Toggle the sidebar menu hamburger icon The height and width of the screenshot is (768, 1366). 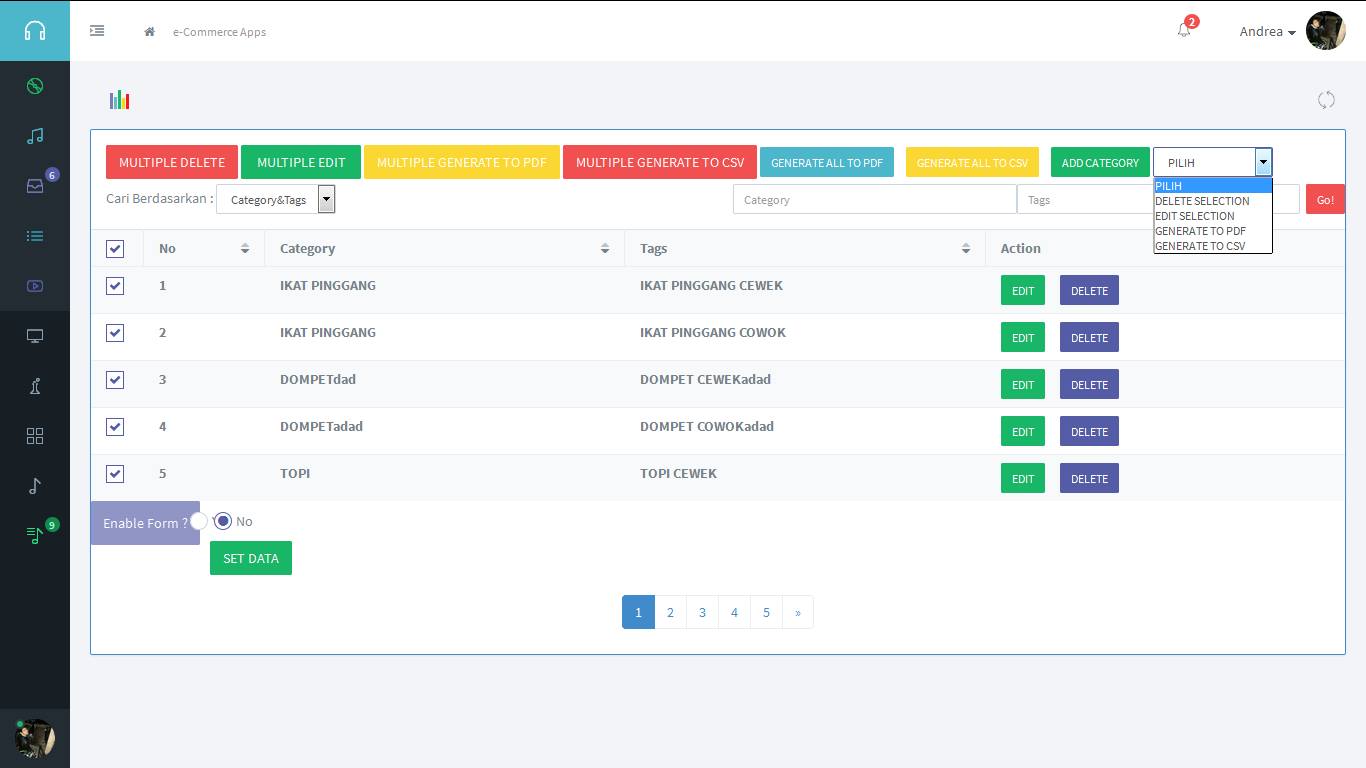point(97,31)
